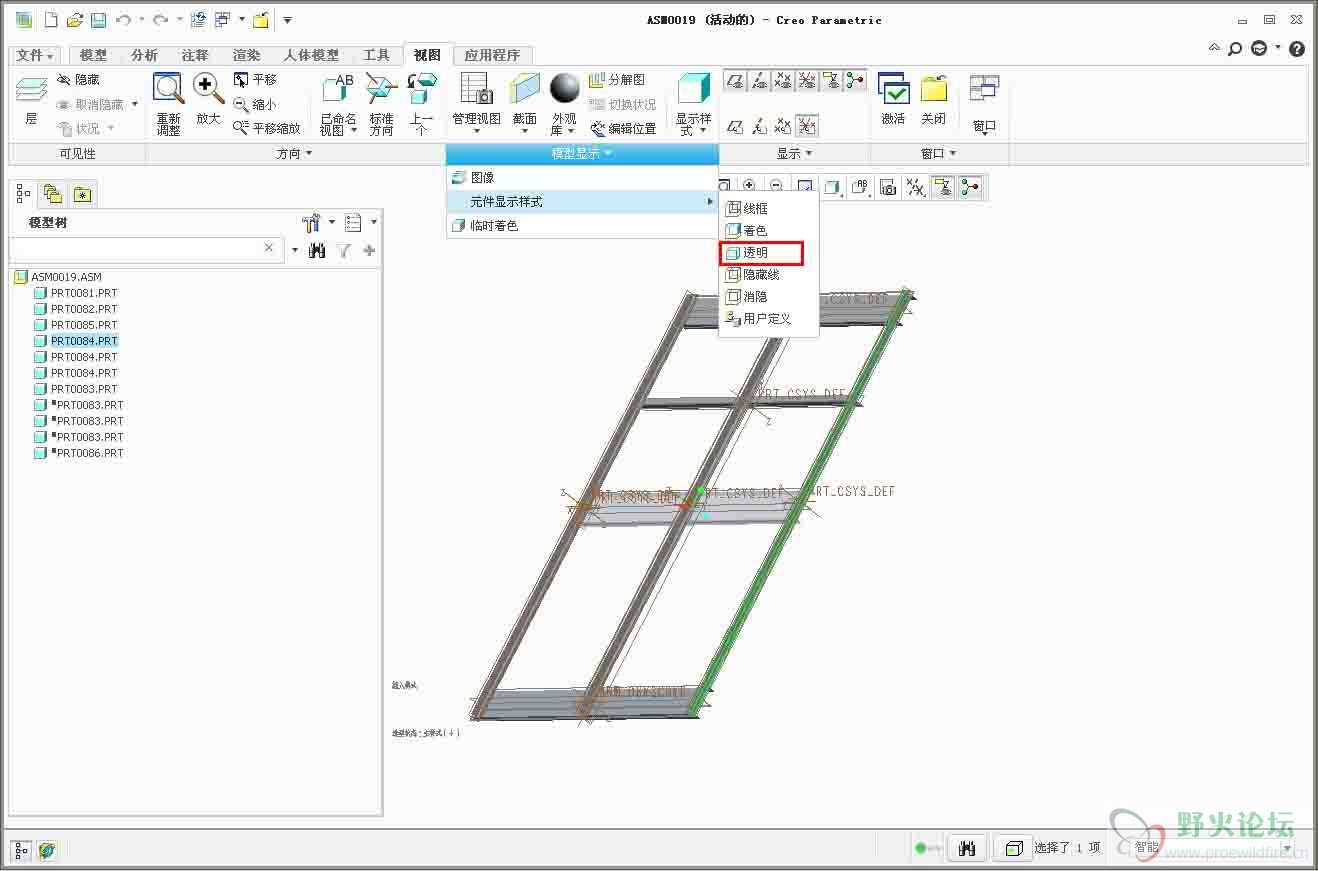Viewport: 1318px width, 871px height.
Task: Switch to the Model (模型) ribbon tab
Action: [93, 55]
